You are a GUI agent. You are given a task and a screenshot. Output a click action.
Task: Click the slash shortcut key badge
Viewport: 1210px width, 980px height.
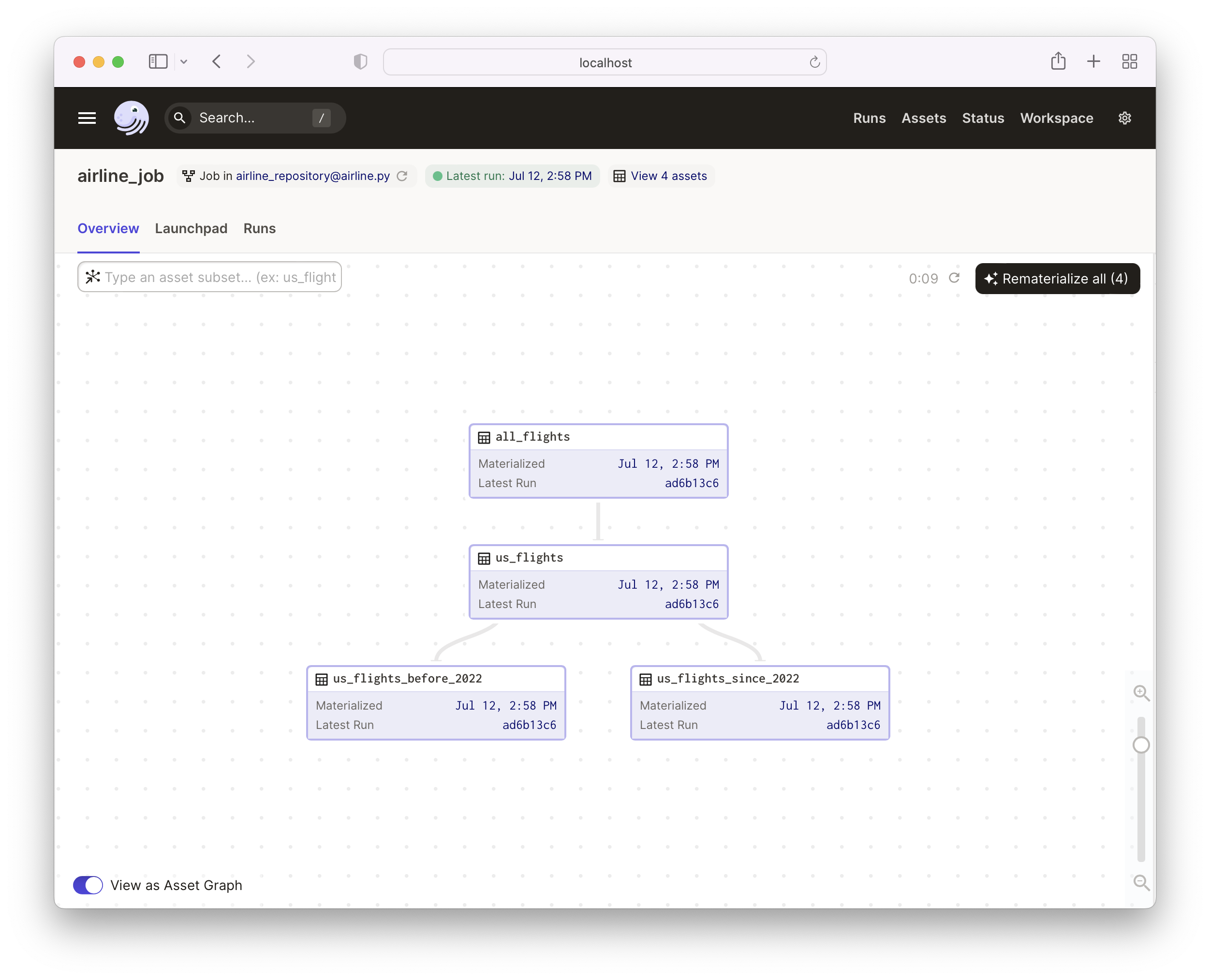(321, 118)
